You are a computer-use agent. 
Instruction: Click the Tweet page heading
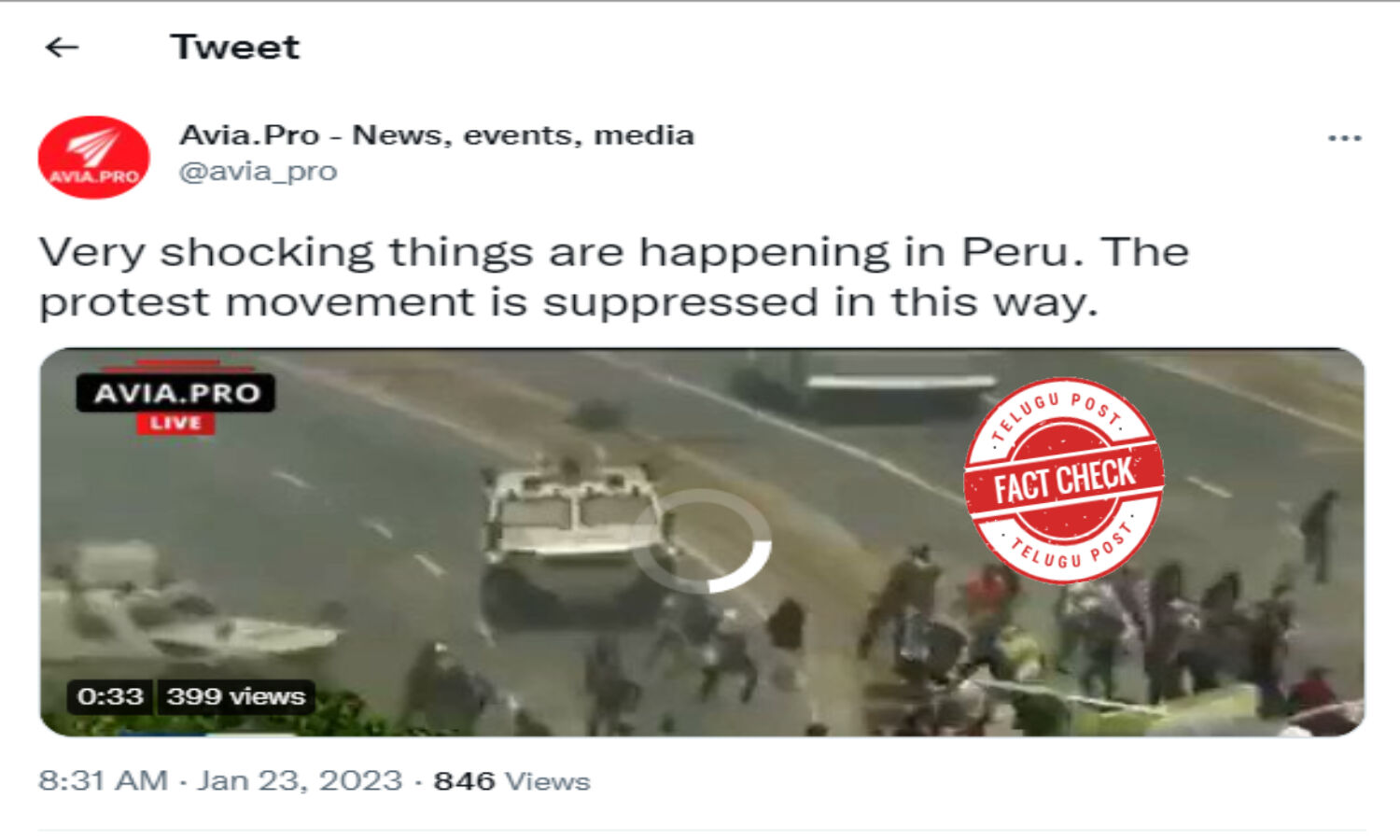[235, 47]
